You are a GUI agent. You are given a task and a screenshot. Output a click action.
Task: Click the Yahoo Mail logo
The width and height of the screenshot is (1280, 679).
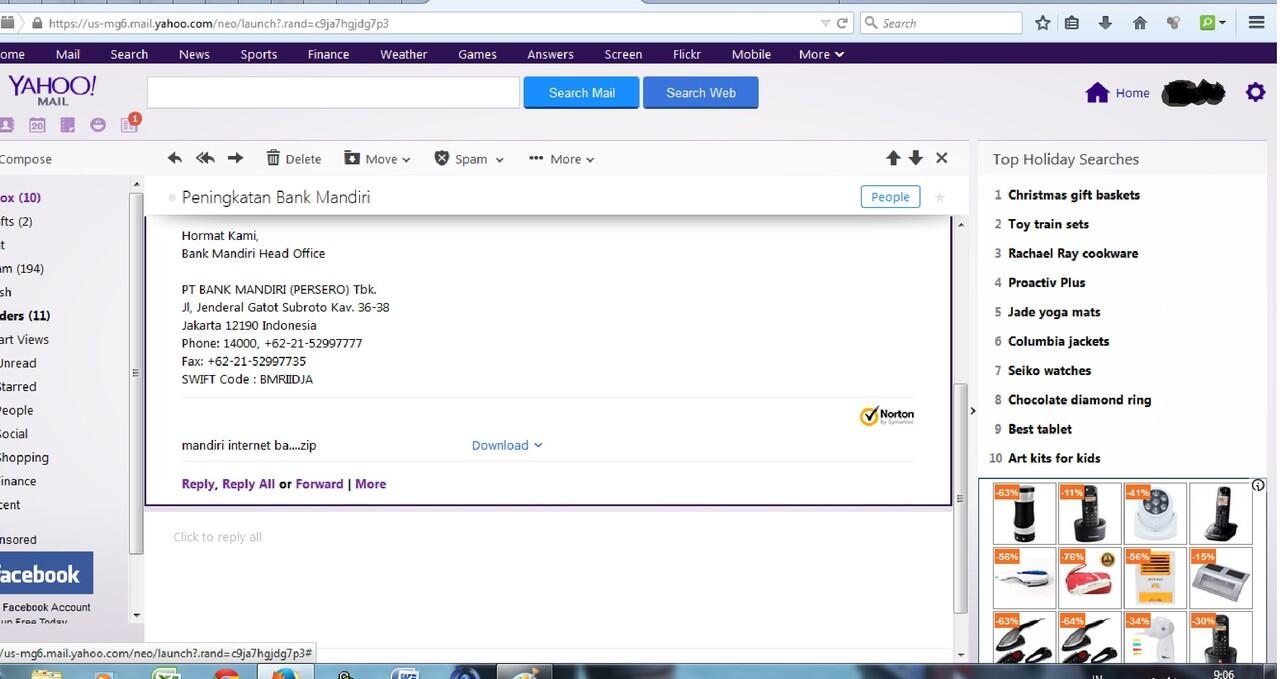coord(52,90)
